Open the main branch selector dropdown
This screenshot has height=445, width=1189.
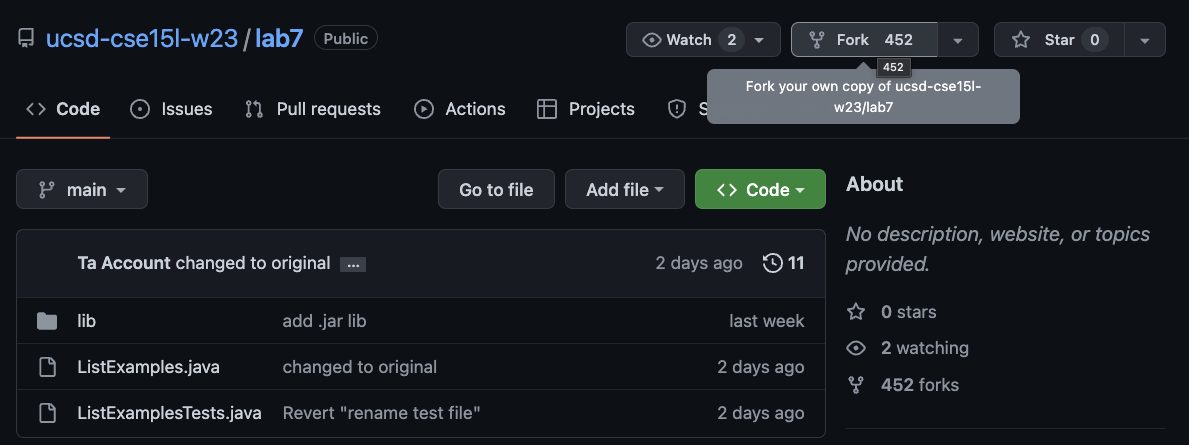[82, 190]
